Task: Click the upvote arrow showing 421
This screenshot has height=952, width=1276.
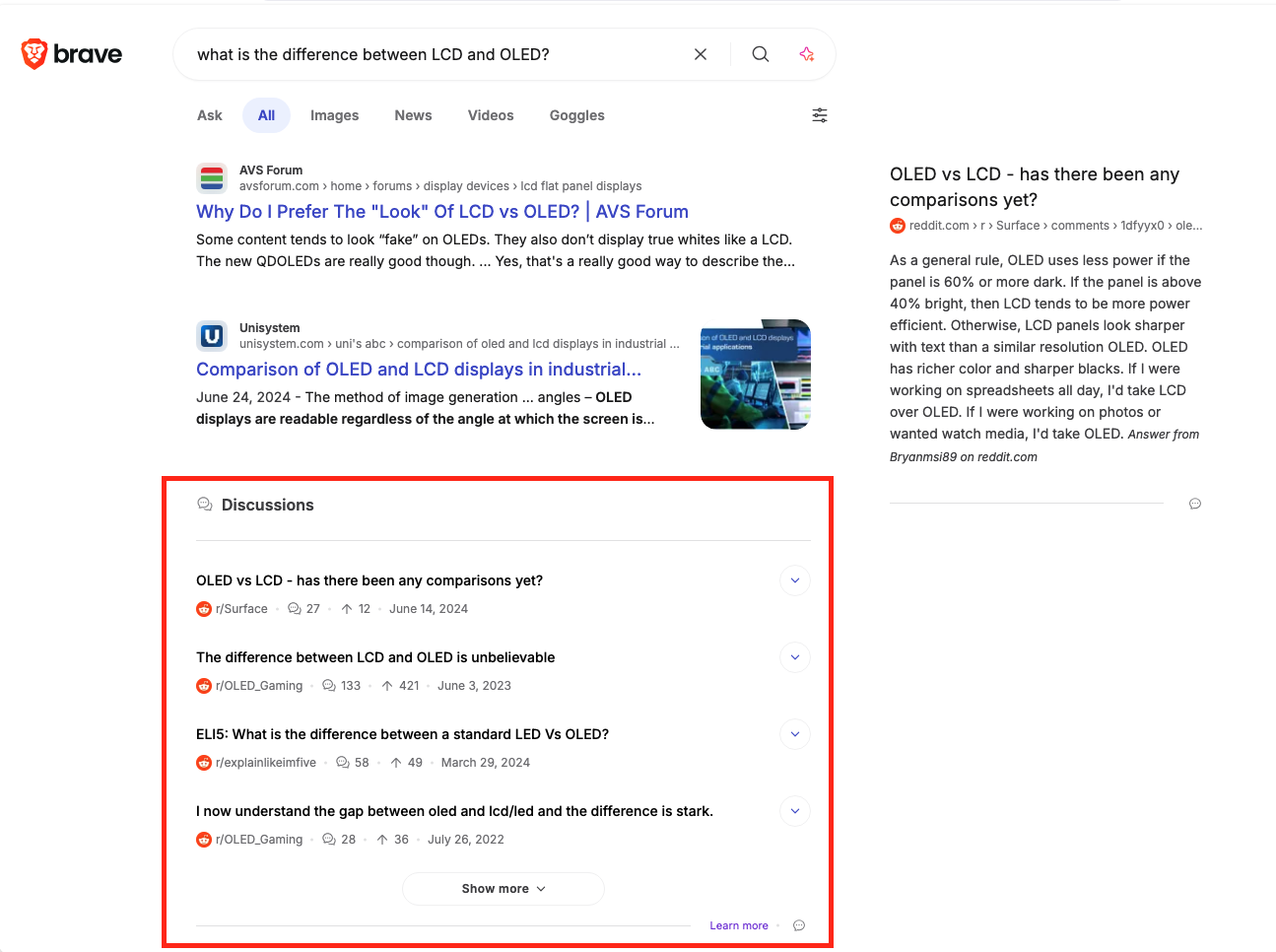Action: pos(387,686)
